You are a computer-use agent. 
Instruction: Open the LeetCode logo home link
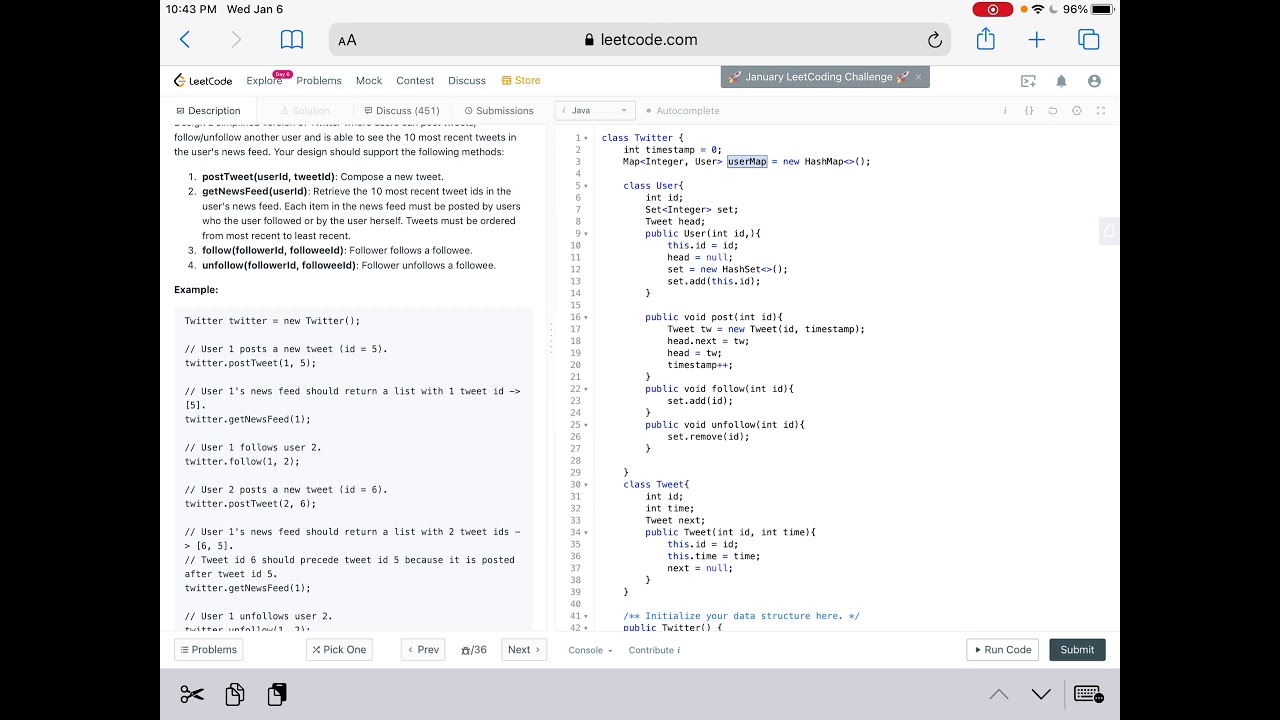pyautogui.click(x=203, y=81)
